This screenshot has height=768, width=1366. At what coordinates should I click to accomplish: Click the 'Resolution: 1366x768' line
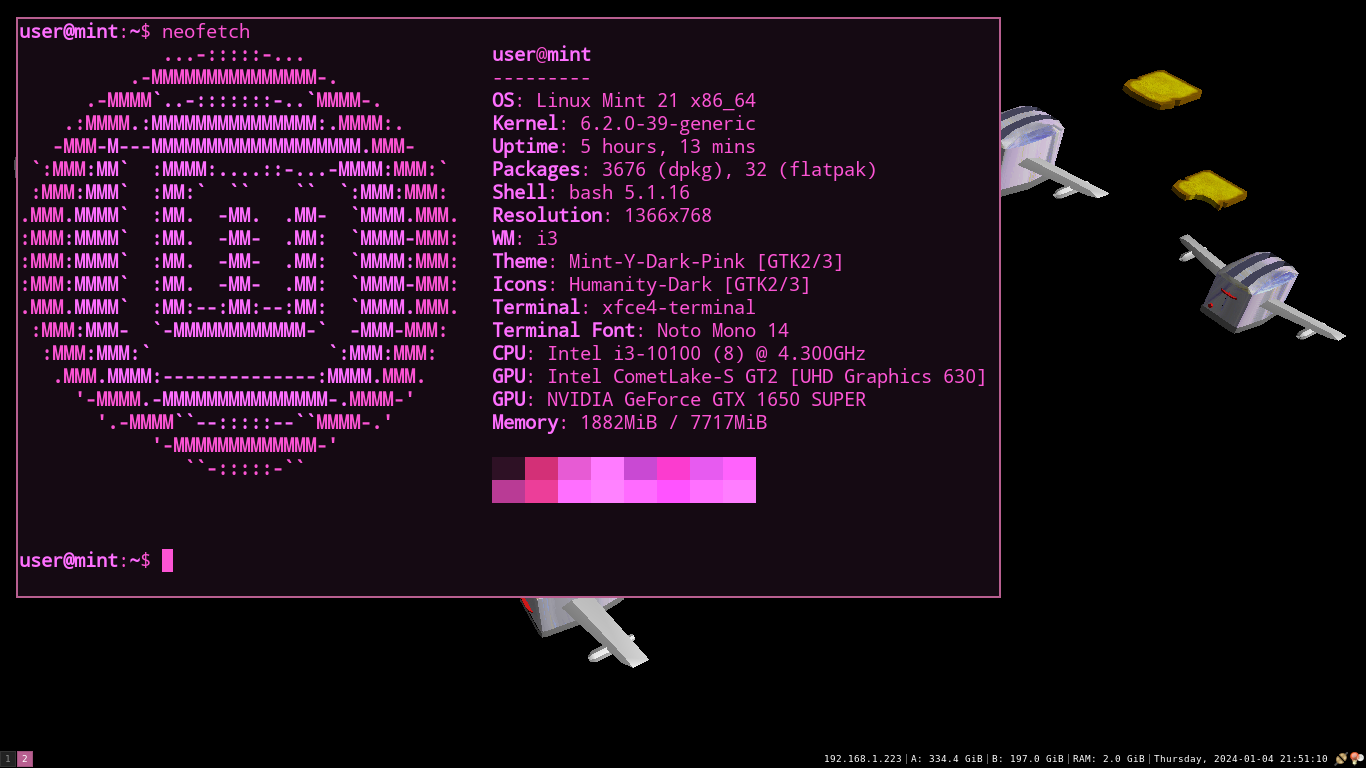[602, 215]
